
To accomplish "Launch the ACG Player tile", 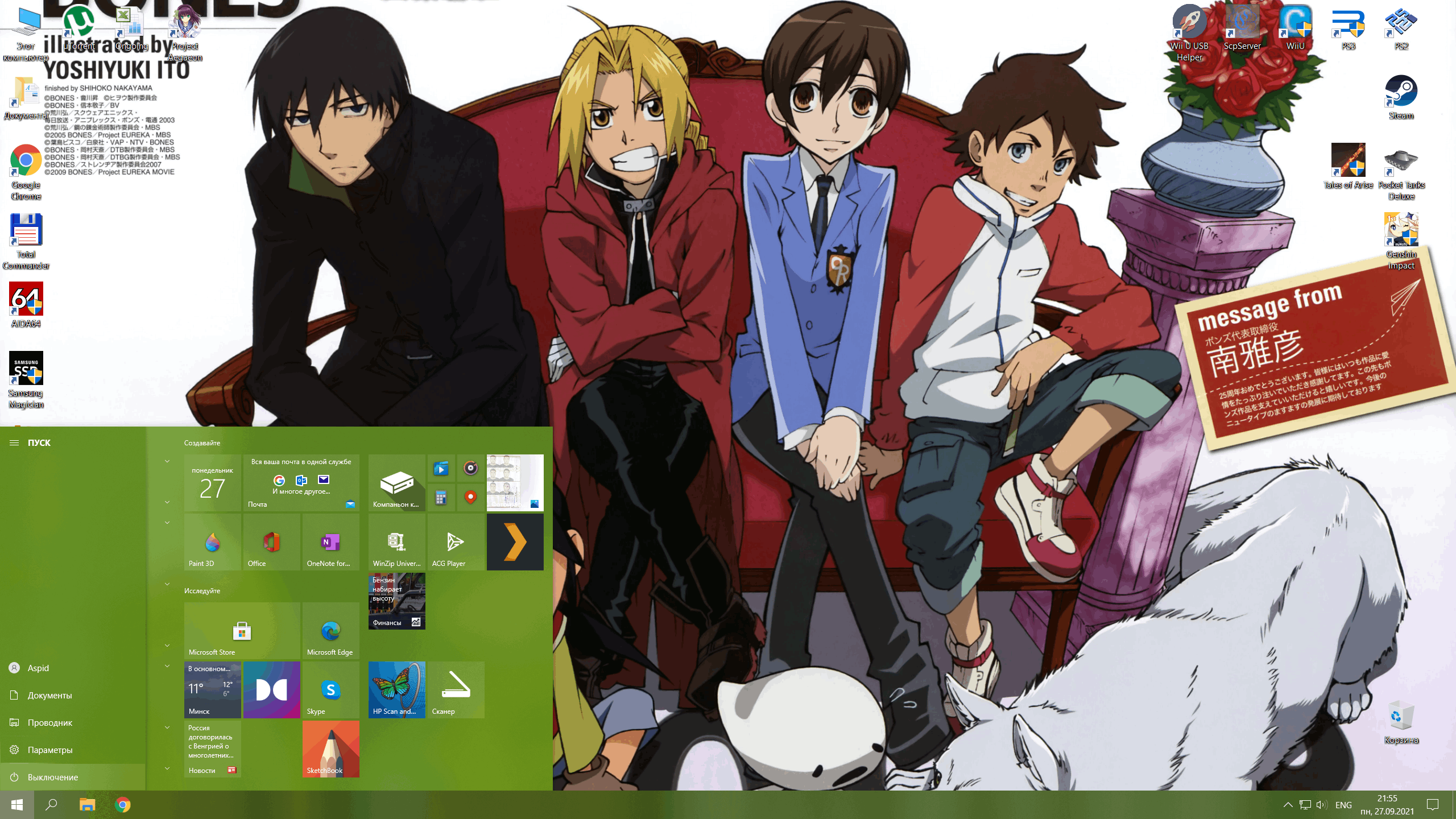I will pyautogui.click(x=456, y=542).
